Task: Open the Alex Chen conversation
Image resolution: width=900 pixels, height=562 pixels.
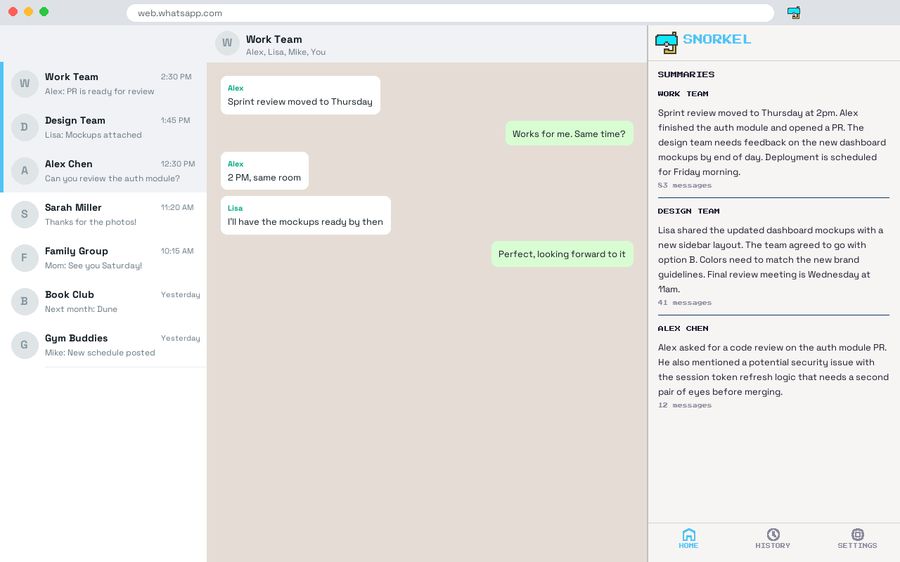Action: (x=103, y=170)
